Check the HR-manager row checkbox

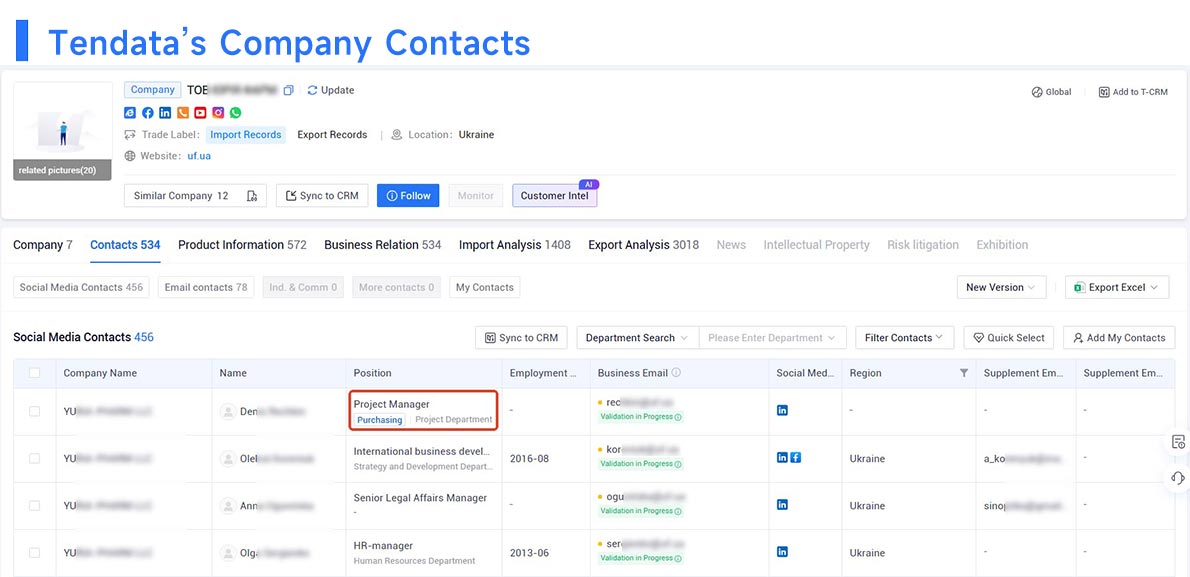[x=34, y=553]
